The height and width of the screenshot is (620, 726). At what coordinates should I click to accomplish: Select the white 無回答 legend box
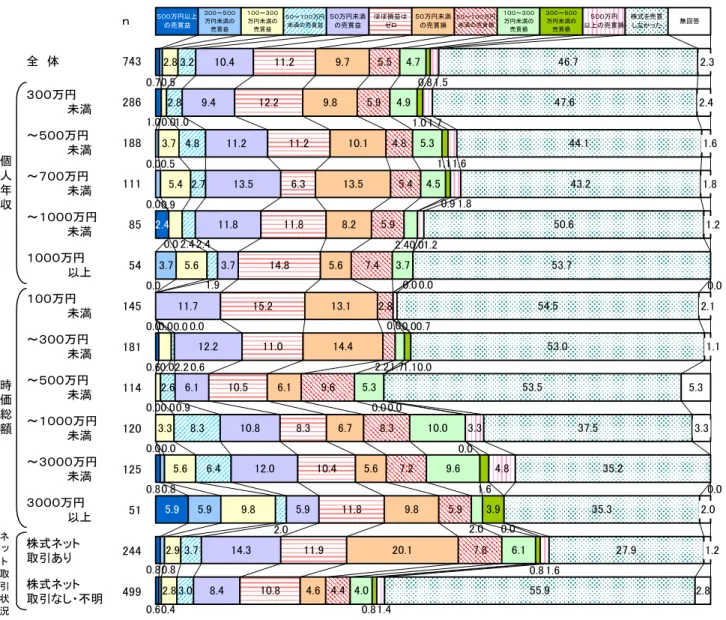689,21
